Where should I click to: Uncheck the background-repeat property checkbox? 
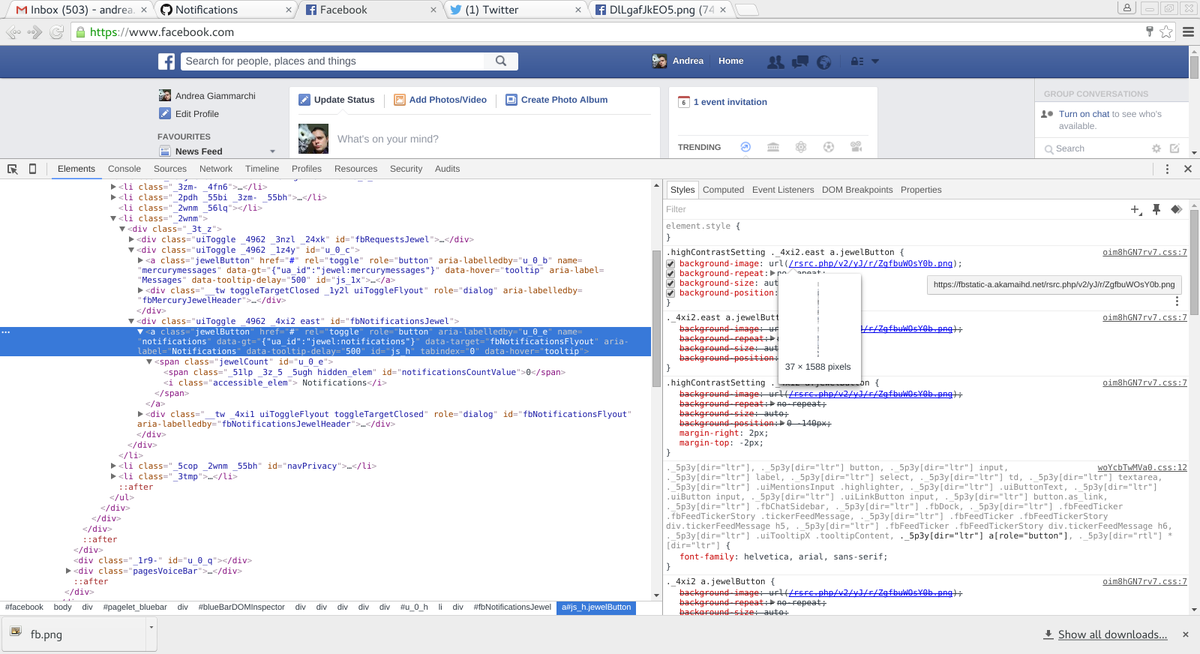click(x=671, y=274)
